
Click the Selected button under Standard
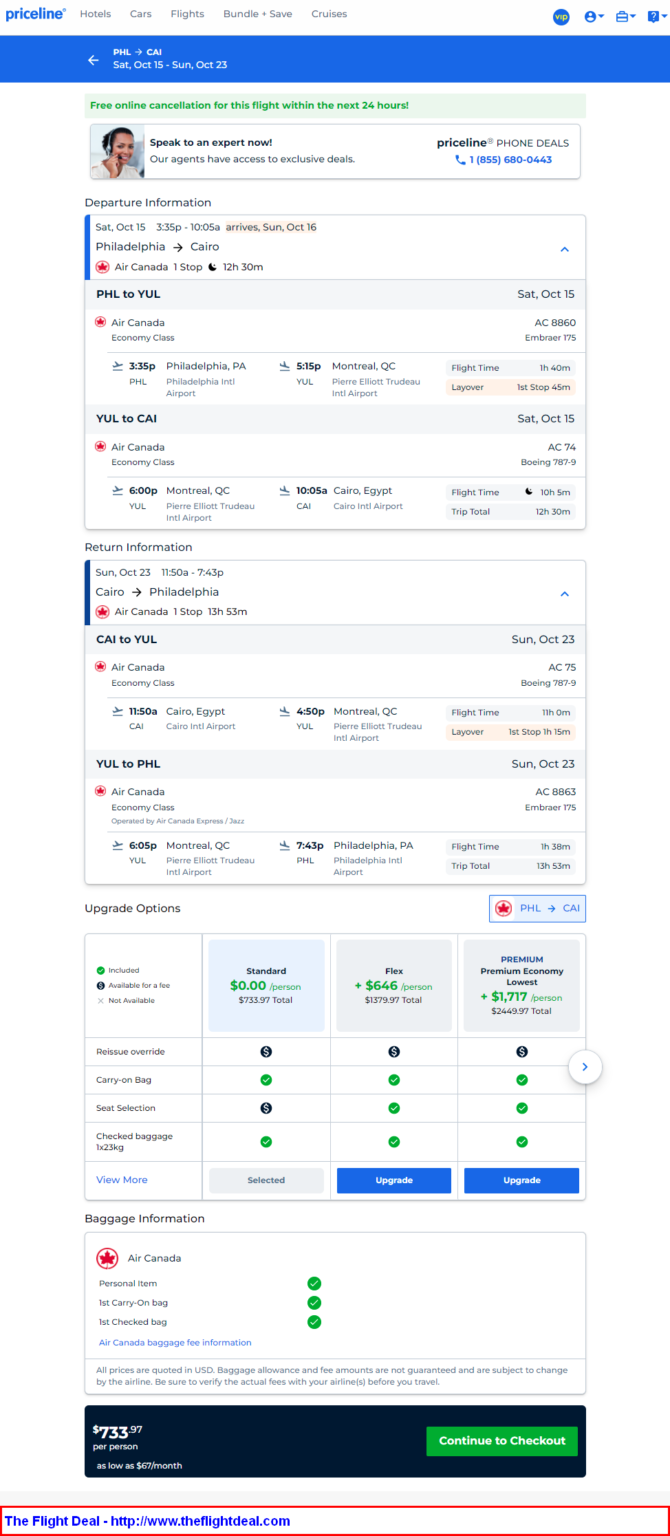click(x=266, y=1180)
